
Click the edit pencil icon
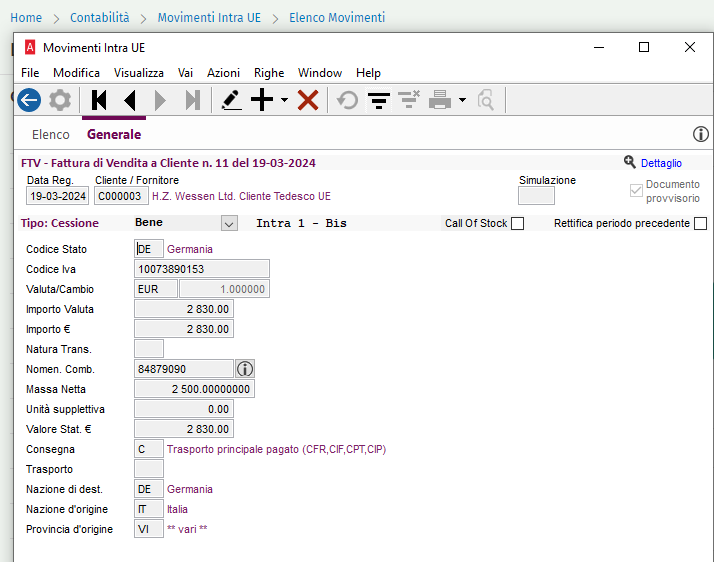click(231, 100)
